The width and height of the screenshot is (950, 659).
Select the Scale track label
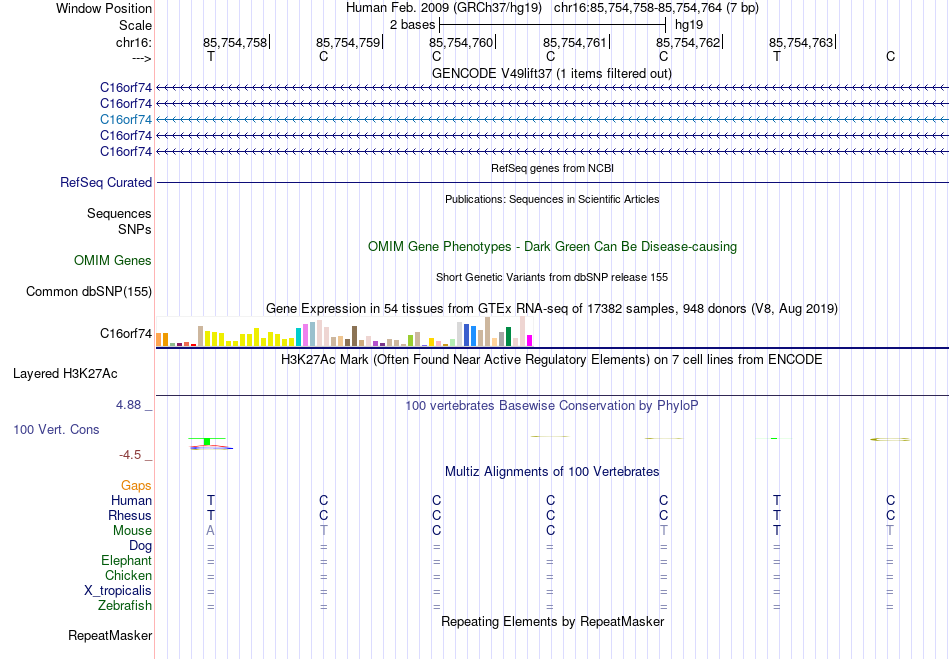tap(135, 25)
